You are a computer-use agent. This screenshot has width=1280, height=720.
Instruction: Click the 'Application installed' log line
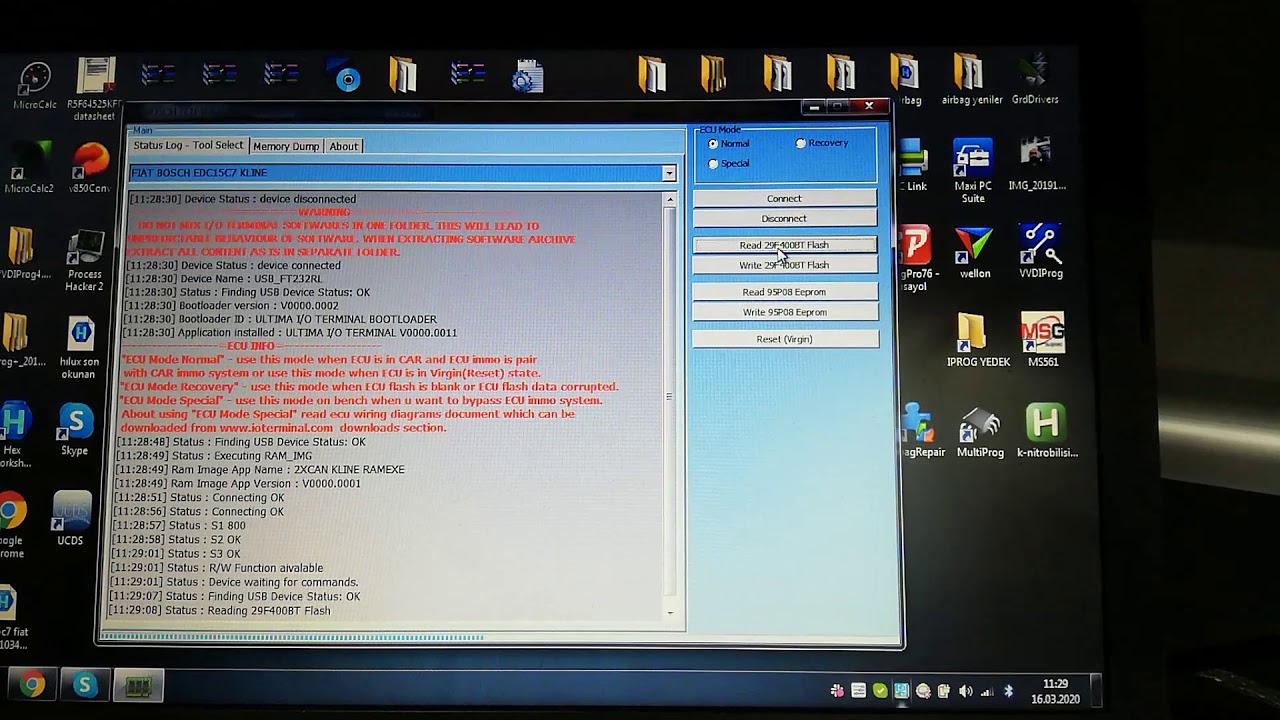pos(290,333)
